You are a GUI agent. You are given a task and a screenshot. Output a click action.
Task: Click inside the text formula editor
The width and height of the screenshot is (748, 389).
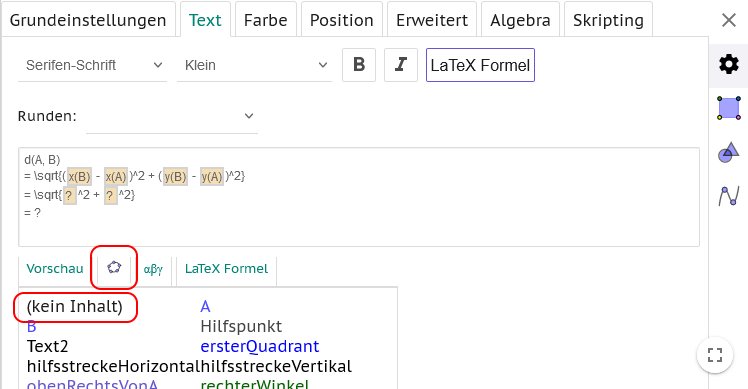tap(359, 197)
